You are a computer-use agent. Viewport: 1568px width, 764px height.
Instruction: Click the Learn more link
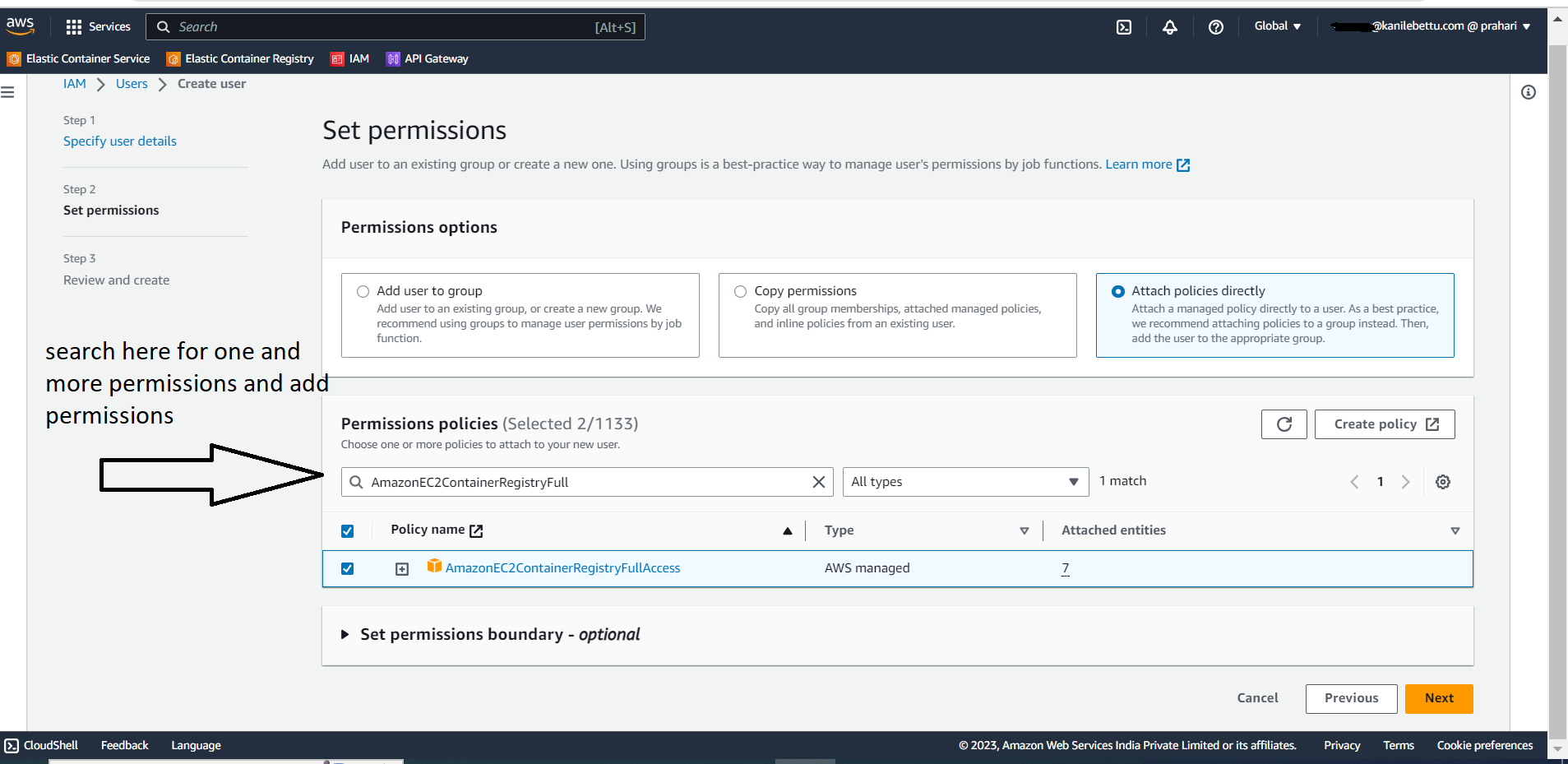[1148, 164]
